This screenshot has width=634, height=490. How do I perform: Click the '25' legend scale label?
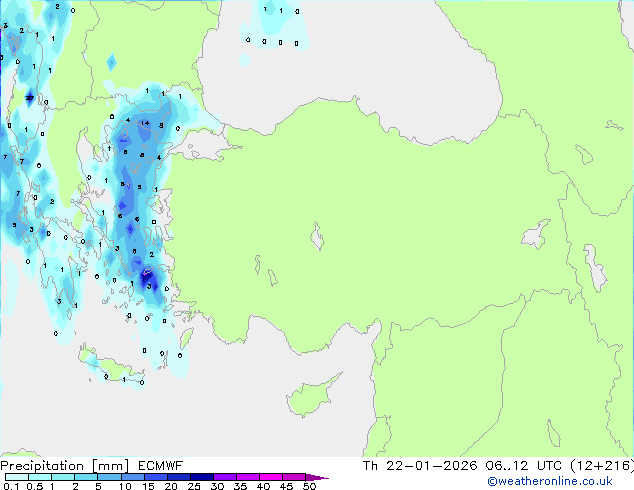click(194, 486)
